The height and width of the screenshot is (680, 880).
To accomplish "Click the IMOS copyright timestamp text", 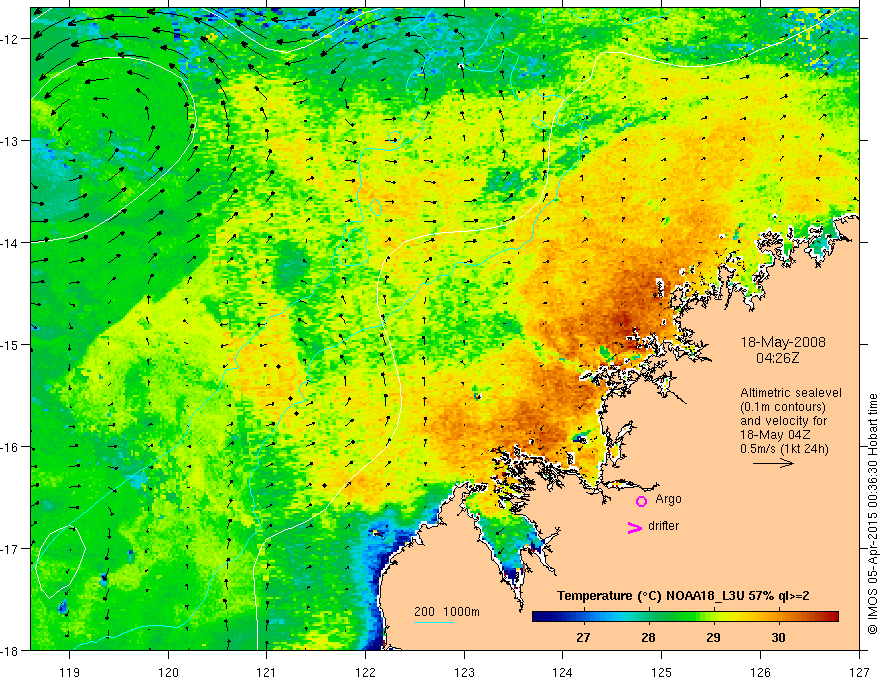I will (x=872, y=514).
